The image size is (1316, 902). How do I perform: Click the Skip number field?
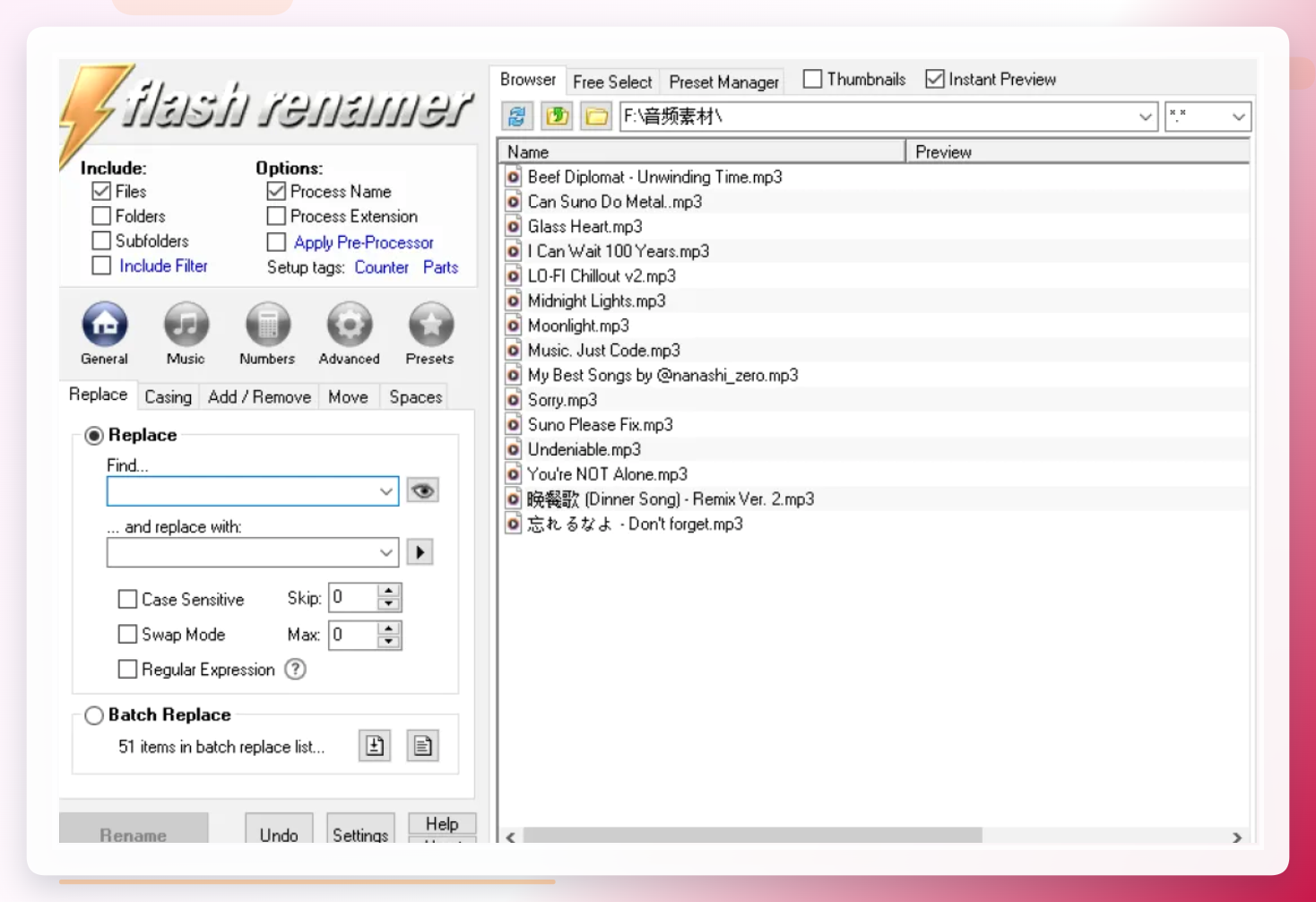[354, 598]
